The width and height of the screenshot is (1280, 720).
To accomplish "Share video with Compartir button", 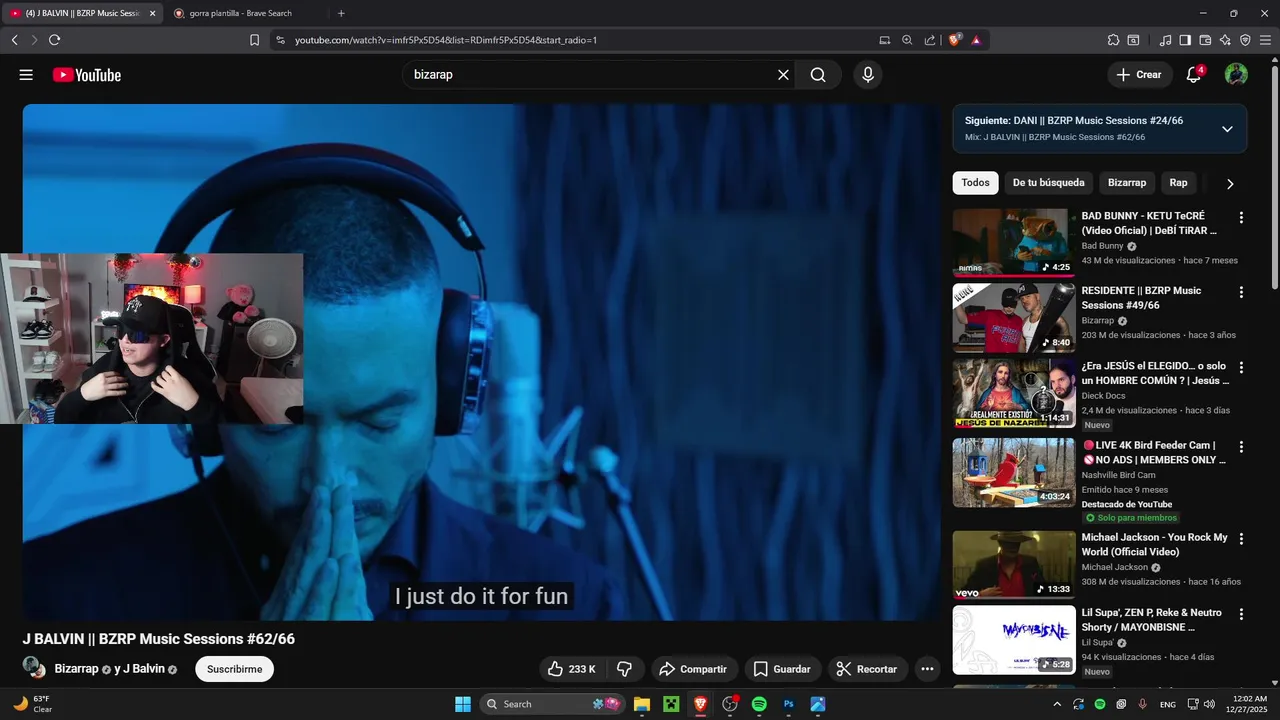I will (x=693, y=669).
